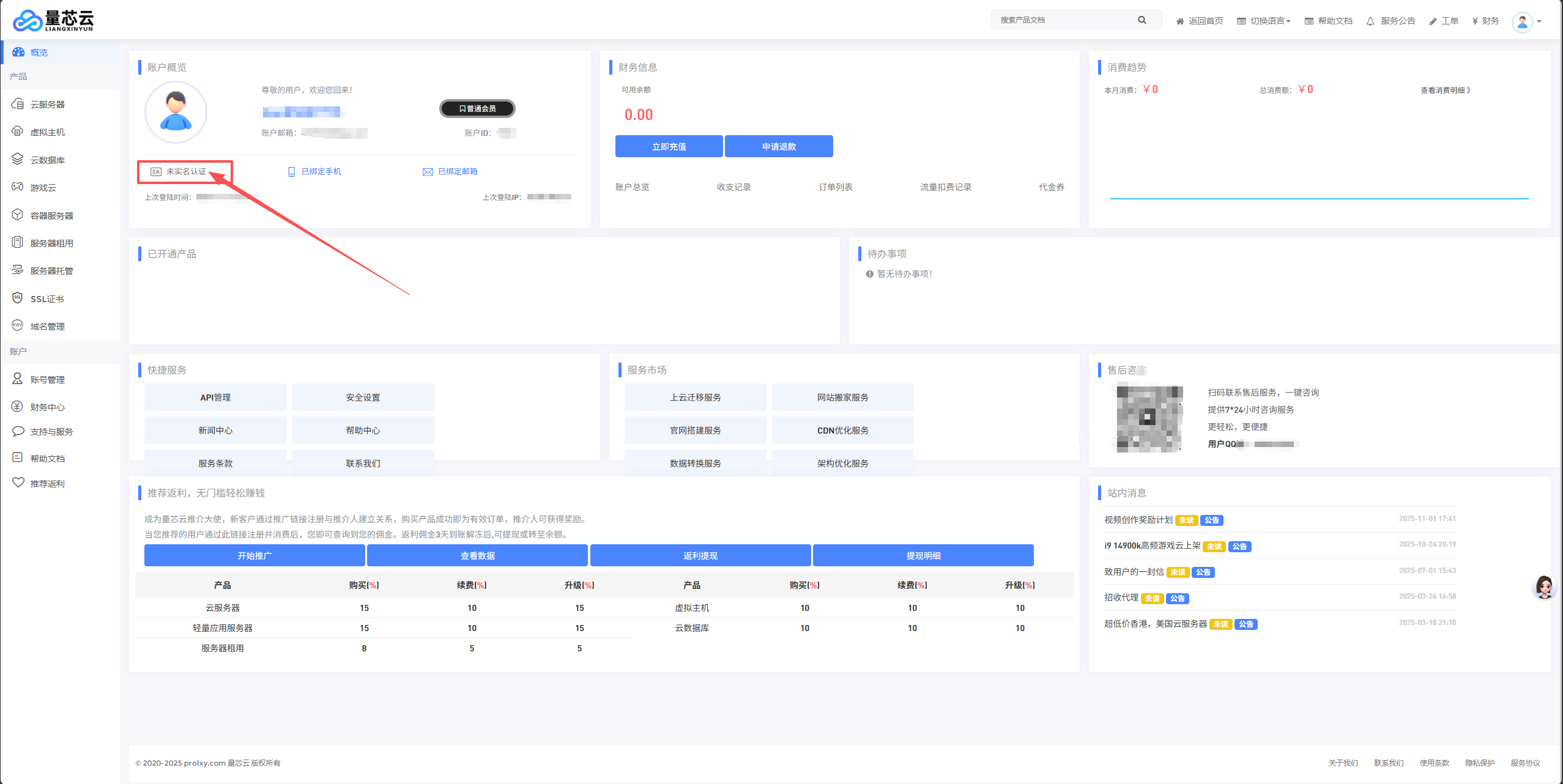
Task: Open the 收支记录 tab
Action: [733, 187]
